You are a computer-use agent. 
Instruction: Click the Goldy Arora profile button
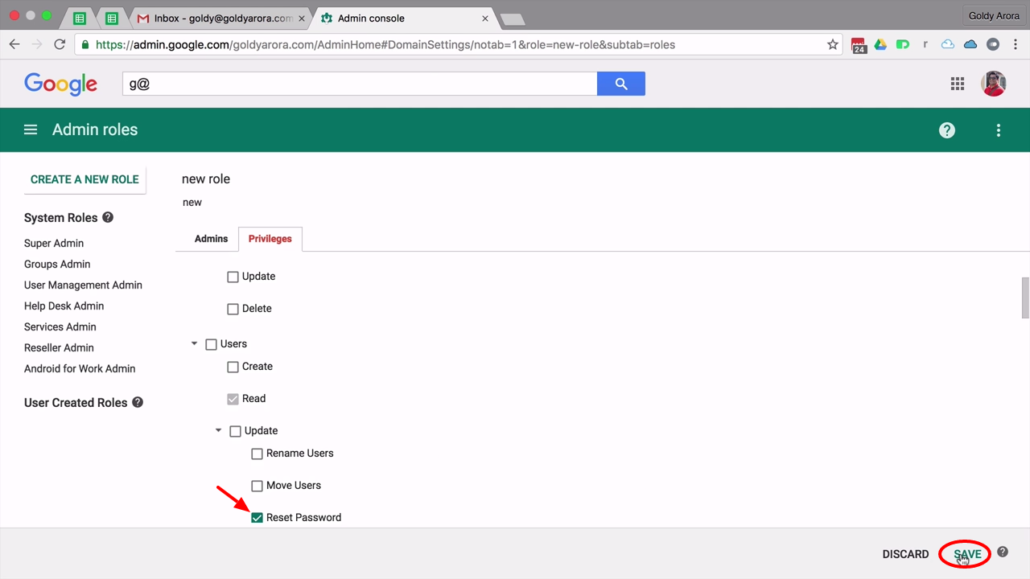993,16
